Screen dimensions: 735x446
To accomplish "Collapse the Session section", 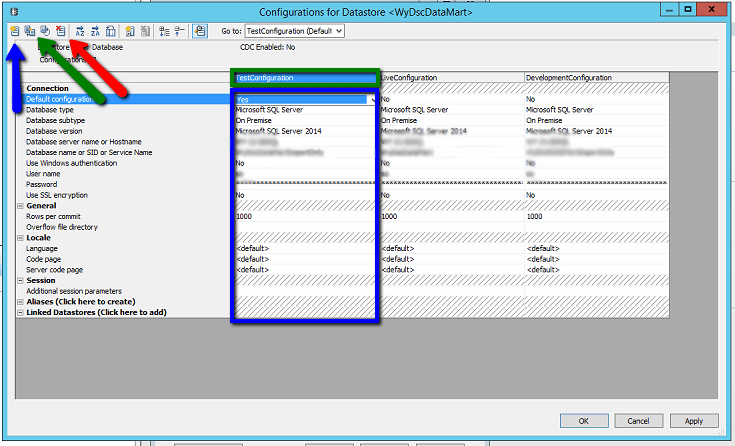I will point(21,280).
